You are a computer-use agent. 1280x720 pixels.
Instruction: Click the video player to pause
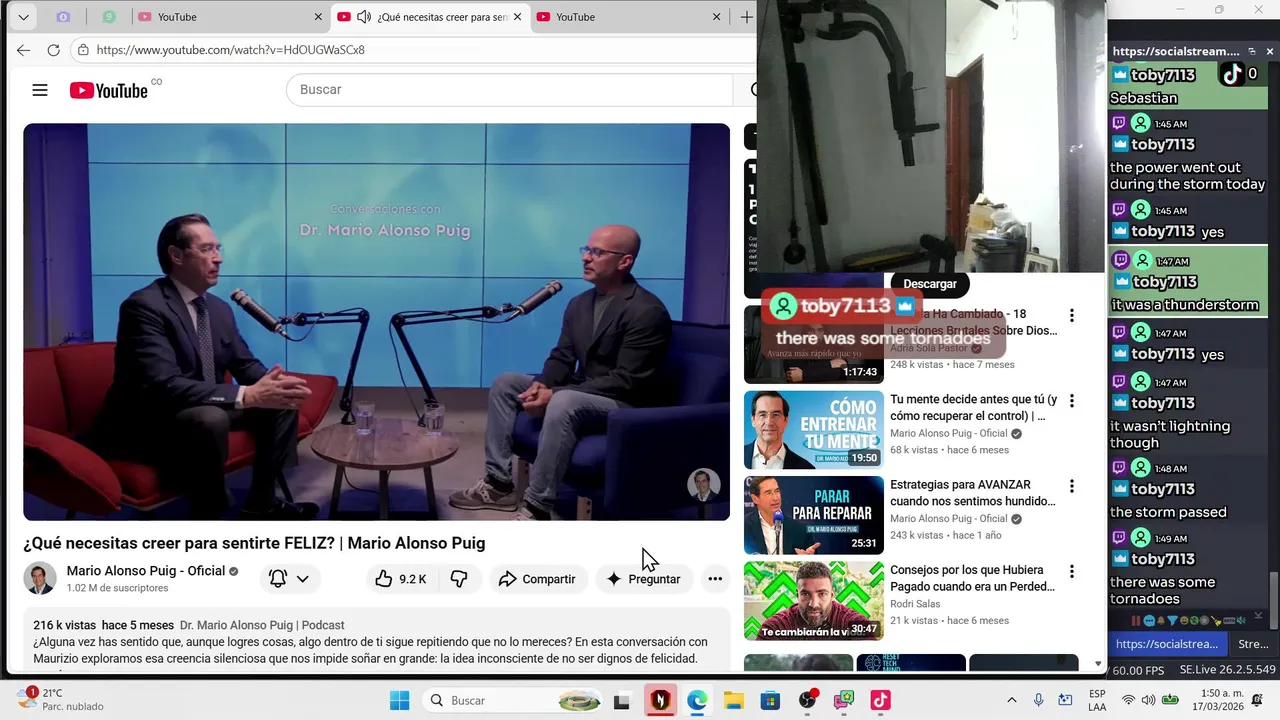click(376, 321)
